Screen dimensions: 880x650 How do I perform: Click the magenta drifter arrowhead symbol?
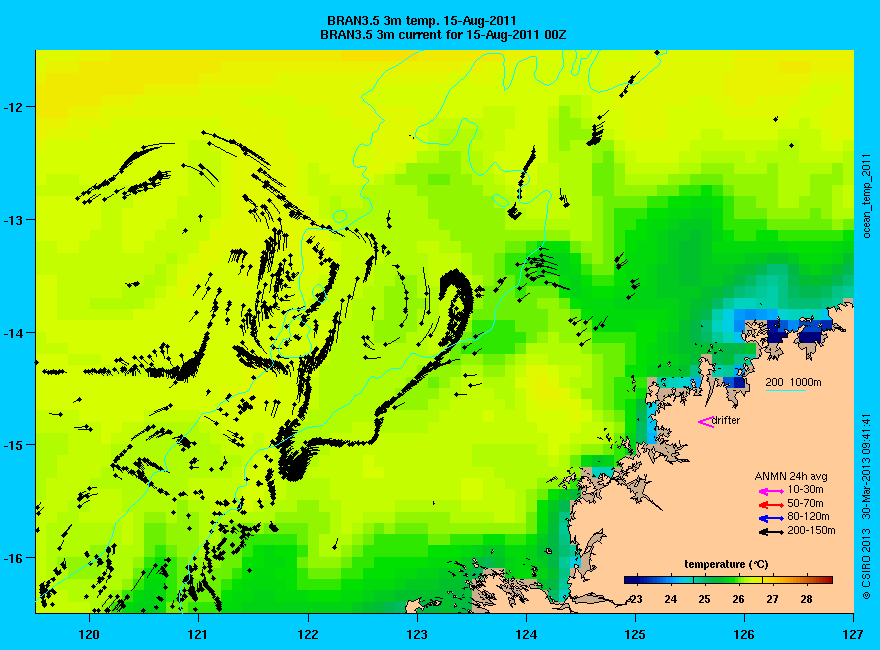point(705,422)
